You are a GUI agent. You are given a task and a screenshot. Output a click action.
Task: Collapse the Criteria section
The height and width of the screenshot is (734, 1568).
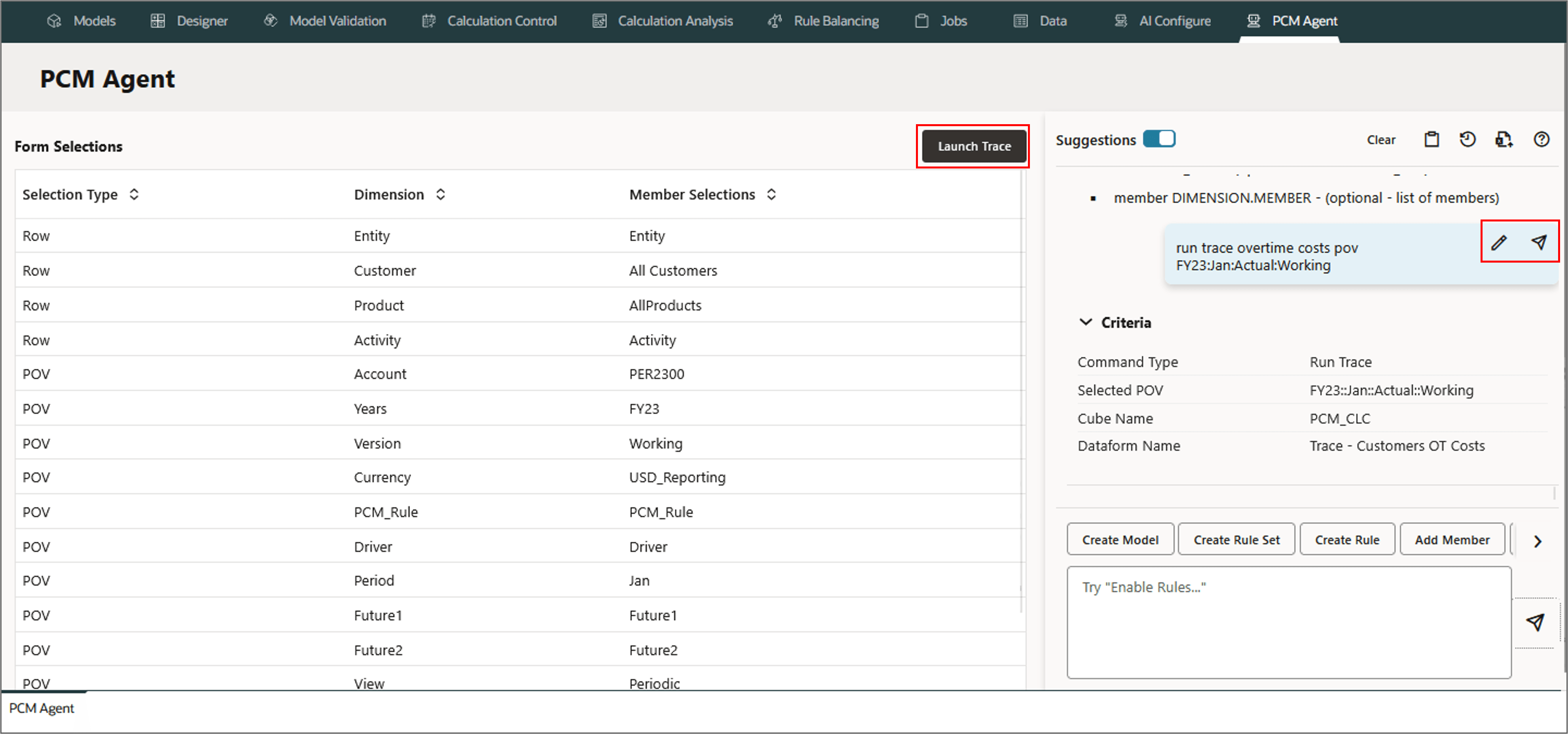point(1085,322)
